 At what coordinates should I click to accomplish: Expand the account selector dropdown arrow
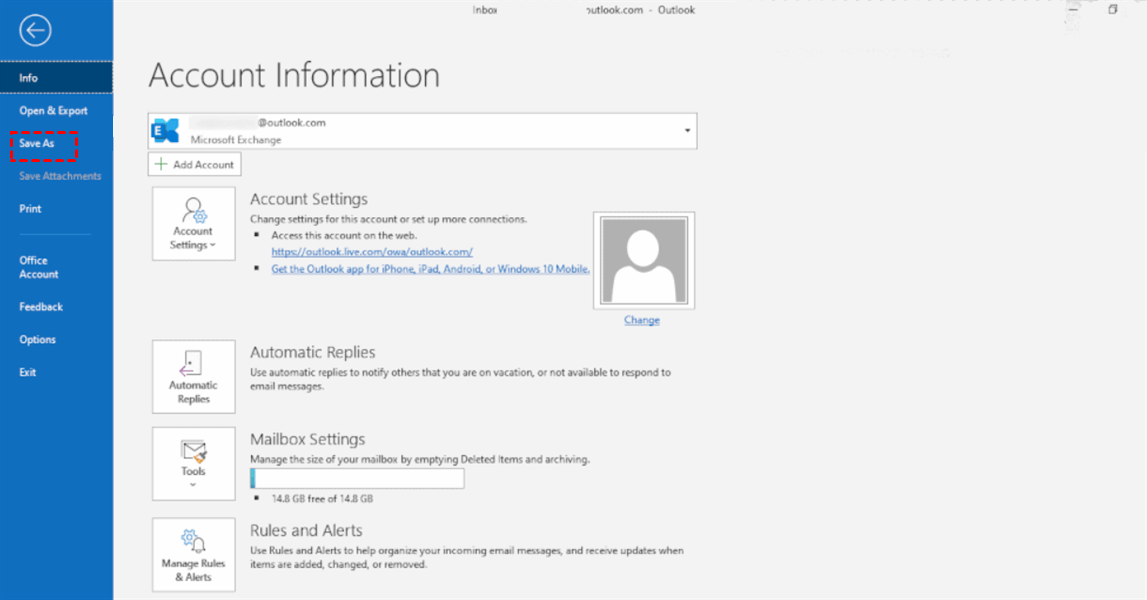point(687,131)
